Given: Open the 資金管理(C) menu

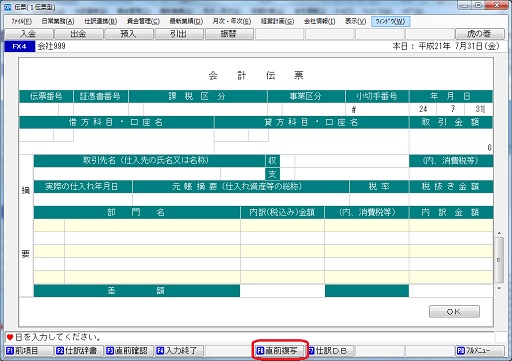Looking at the screenshot, I should (143, 21).
